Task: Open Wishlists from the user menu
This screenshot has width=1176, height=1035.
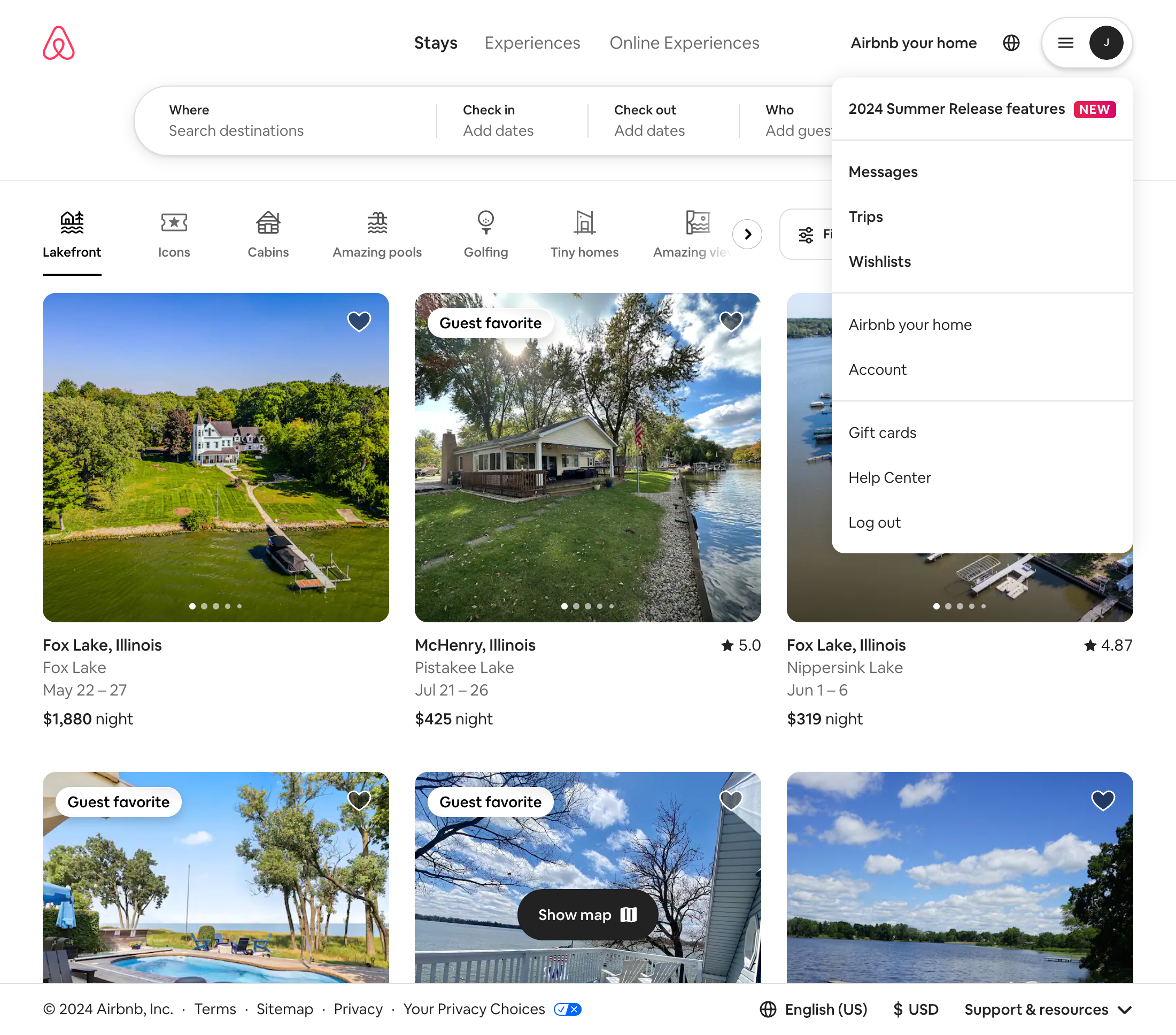Action: 879,262
